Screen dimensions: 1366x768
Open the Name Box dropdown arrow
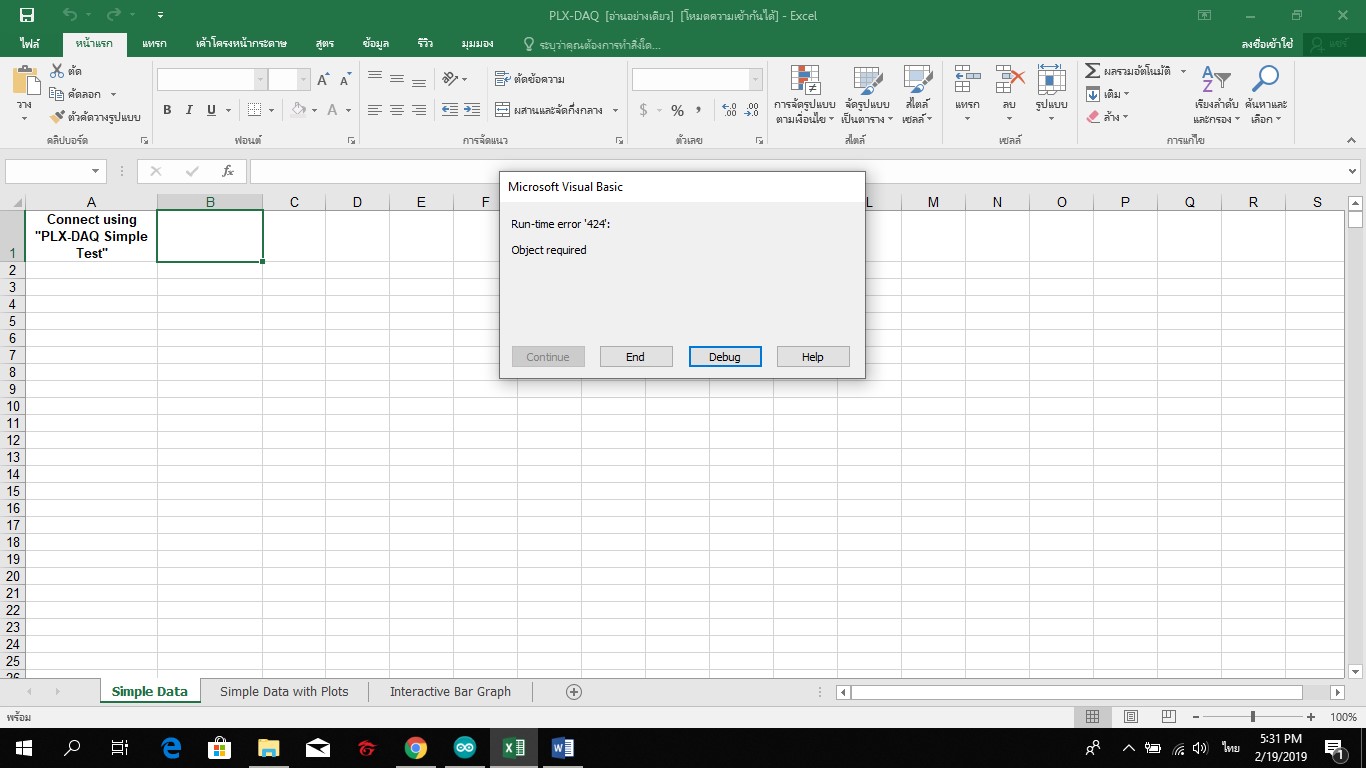[96, 171]
